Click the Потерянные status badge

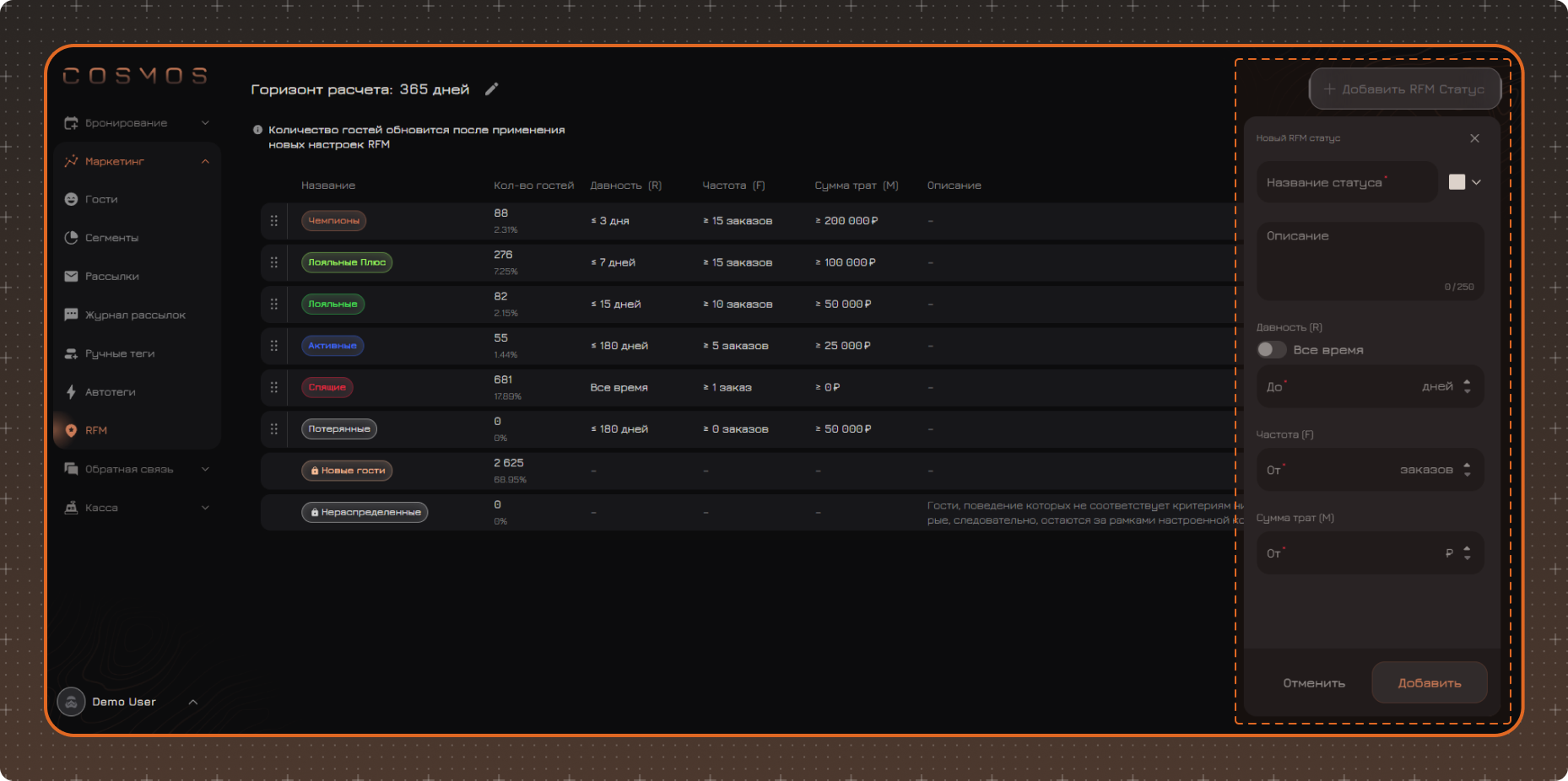[339, 428]
